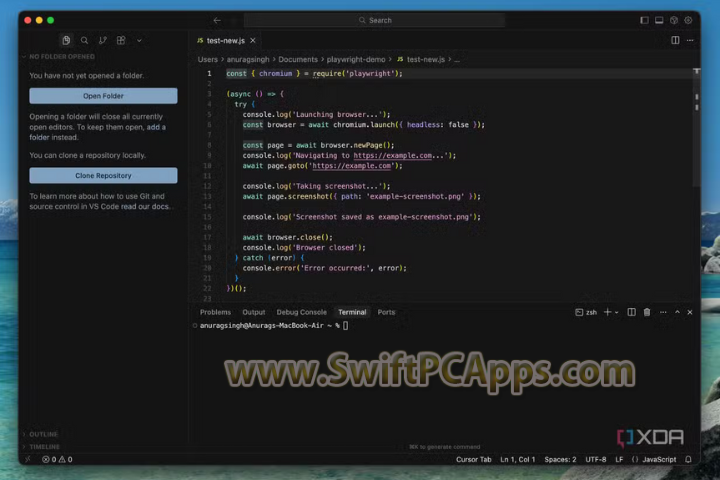Change line ending via 'LF' status item

point(619,459)
